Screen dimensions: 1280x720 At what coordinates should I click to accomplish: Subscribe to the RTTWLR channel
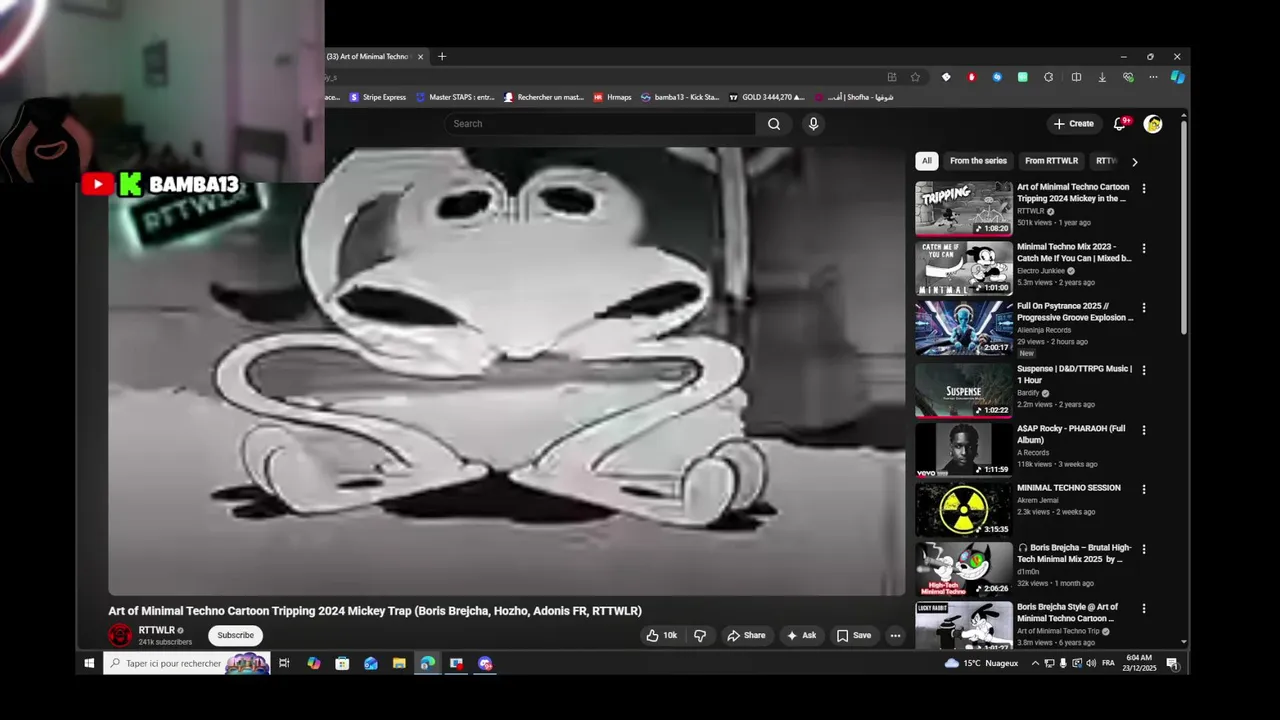(235, 635)
